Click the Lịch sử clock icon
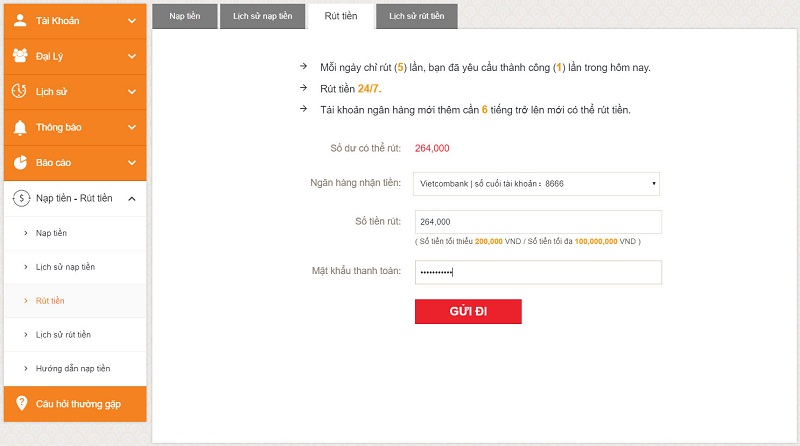Image resolution: width=800 pixels, height=446 pixels. 20,91
